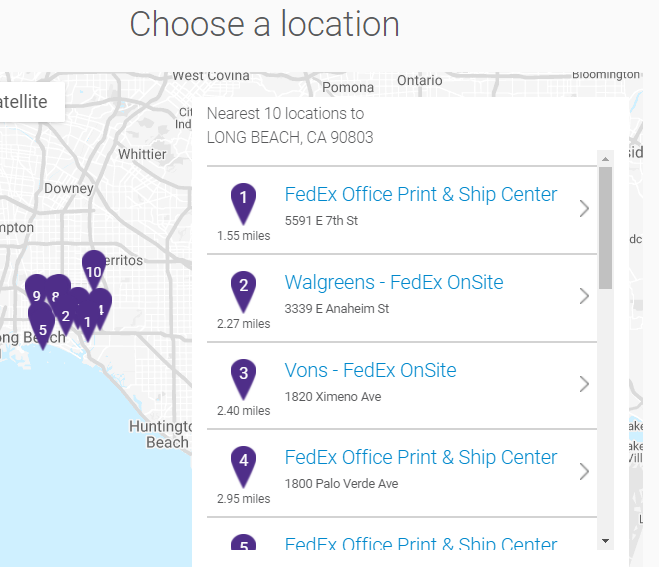This screenshot has height=567, width=659.
Task: Click scrollbar up arrow in locations list
Action: [605, 159]
